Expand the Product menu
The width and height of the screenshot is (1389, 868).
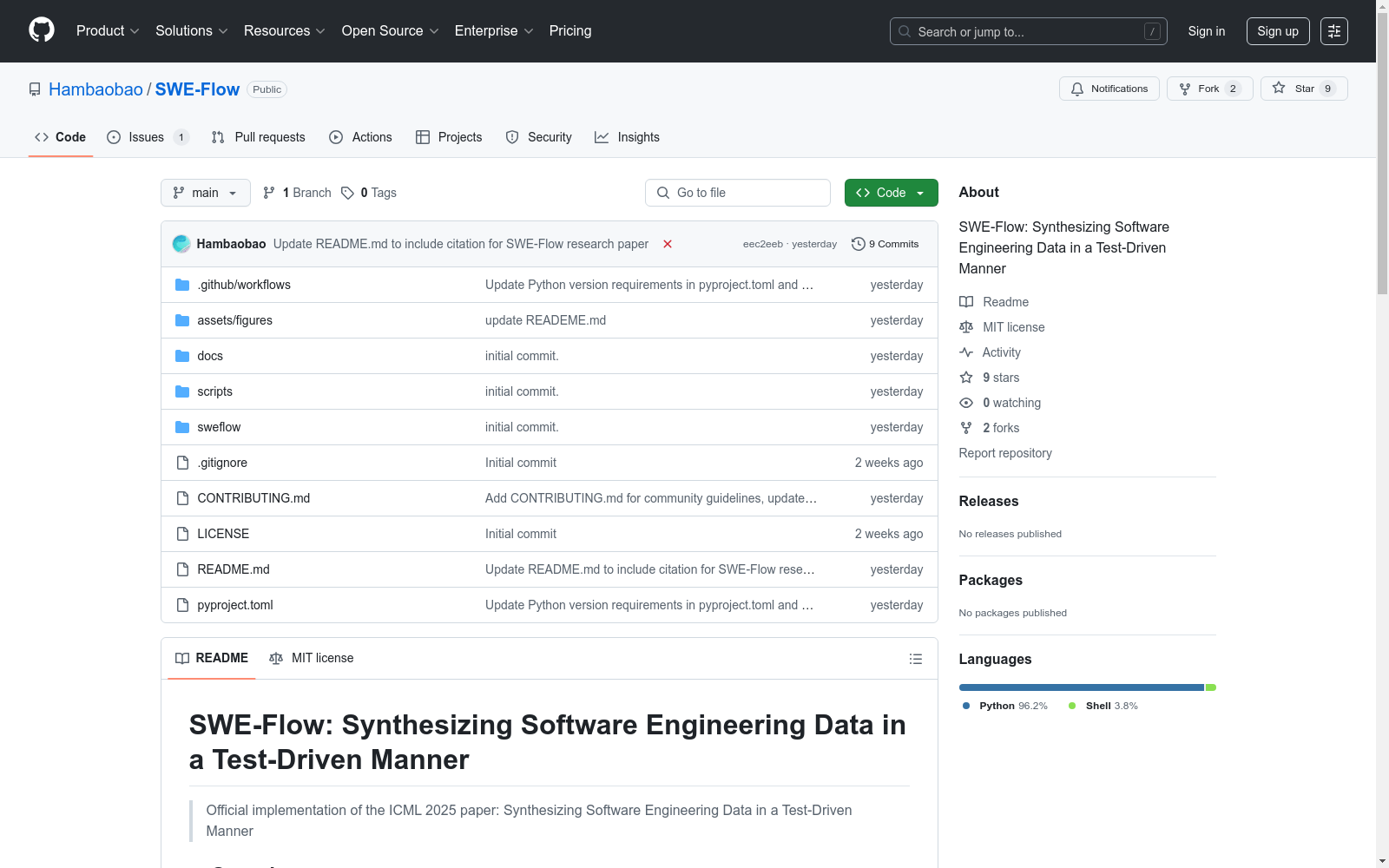click(108, 31)
